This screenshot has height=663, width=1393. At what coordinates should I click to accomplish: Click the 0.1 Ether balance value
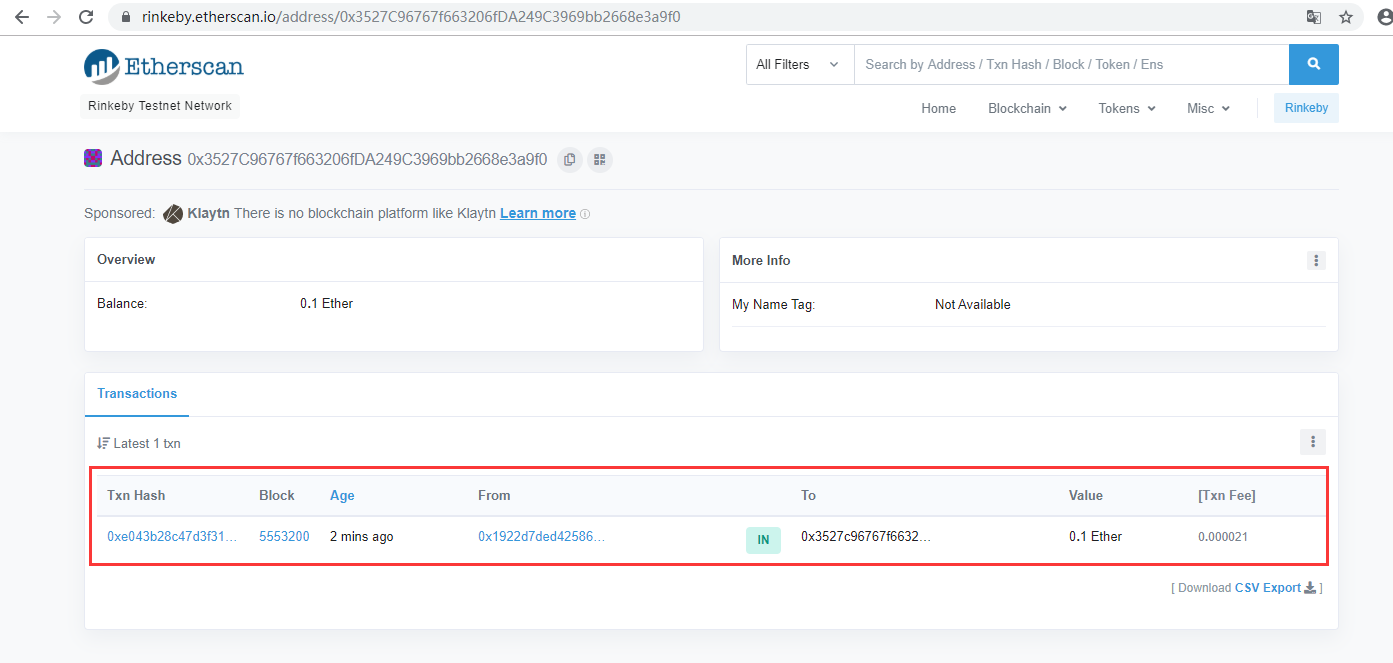pyautogui.click(x=326, y=303)
